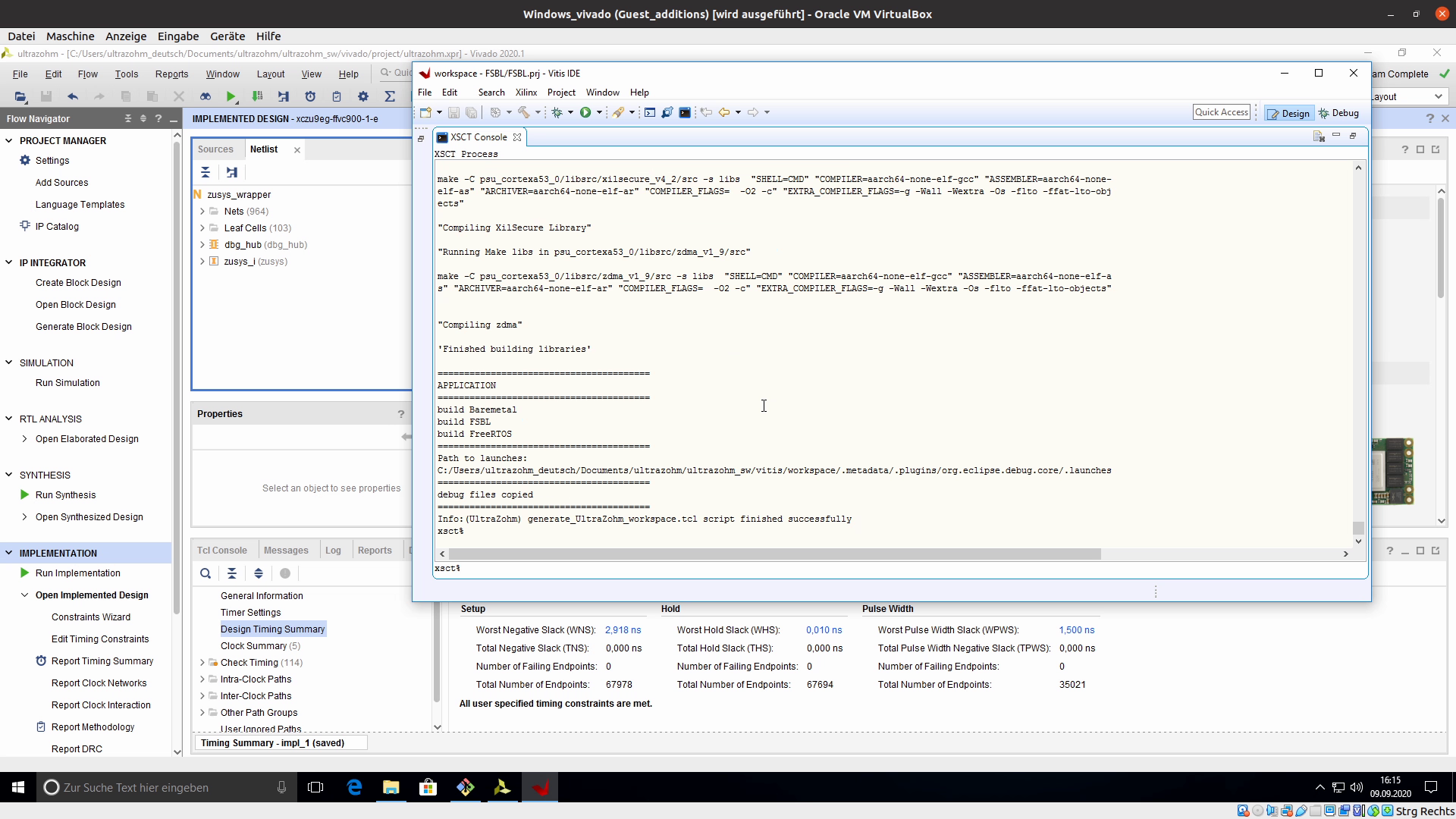Click Open Implemented Design link

pos(92,594)
